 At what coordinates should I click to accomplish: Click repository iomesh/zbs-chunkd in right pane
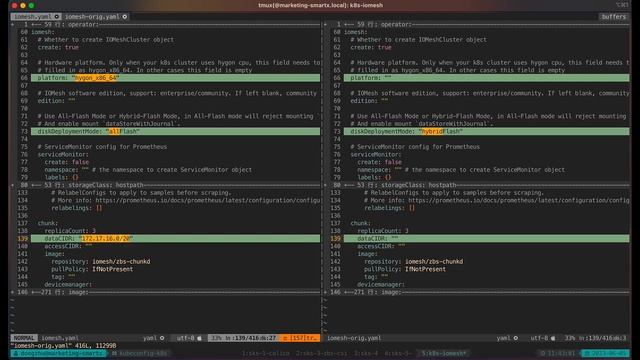[413, 262]
